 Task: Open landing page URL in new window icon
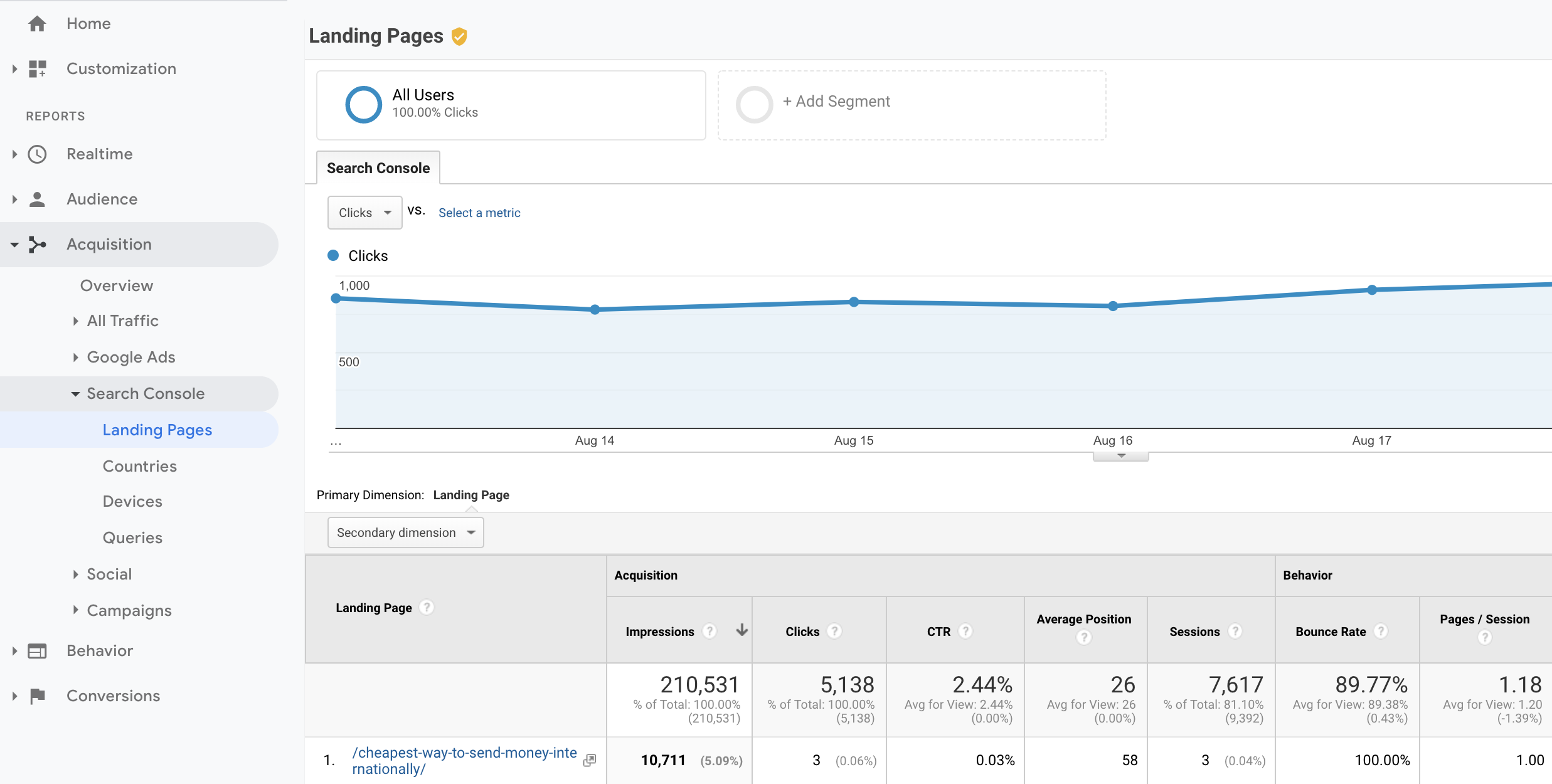(x=589, y=760)
